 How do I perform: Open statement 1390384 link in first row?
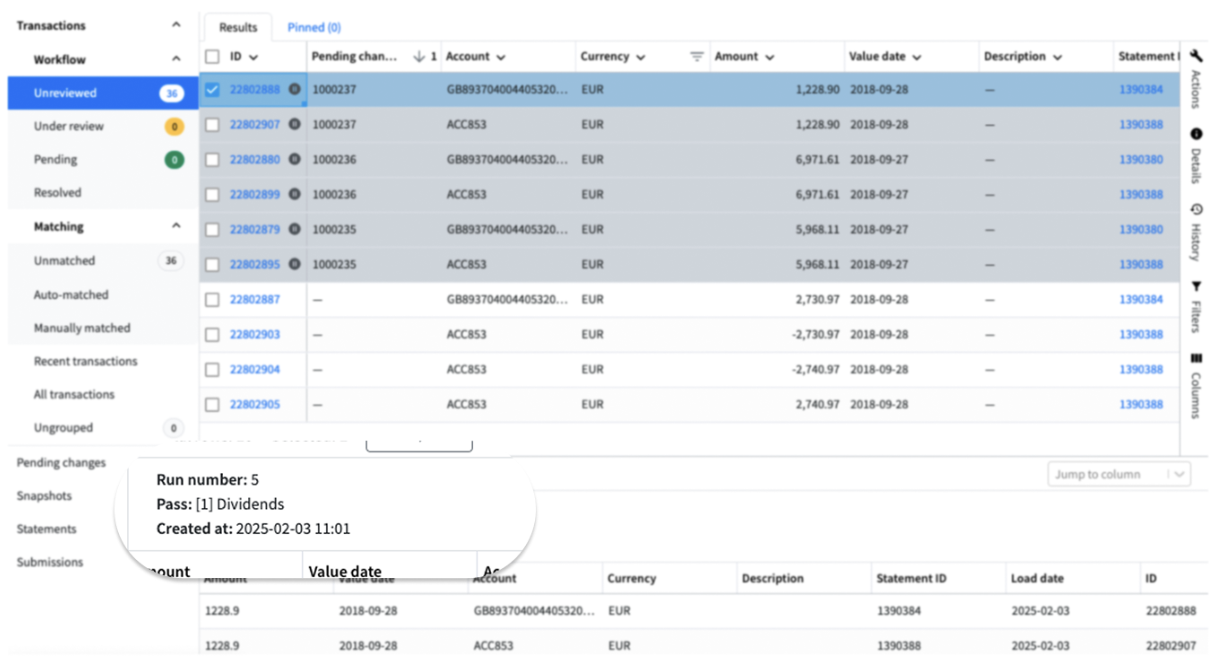[x=1141, y=89]
